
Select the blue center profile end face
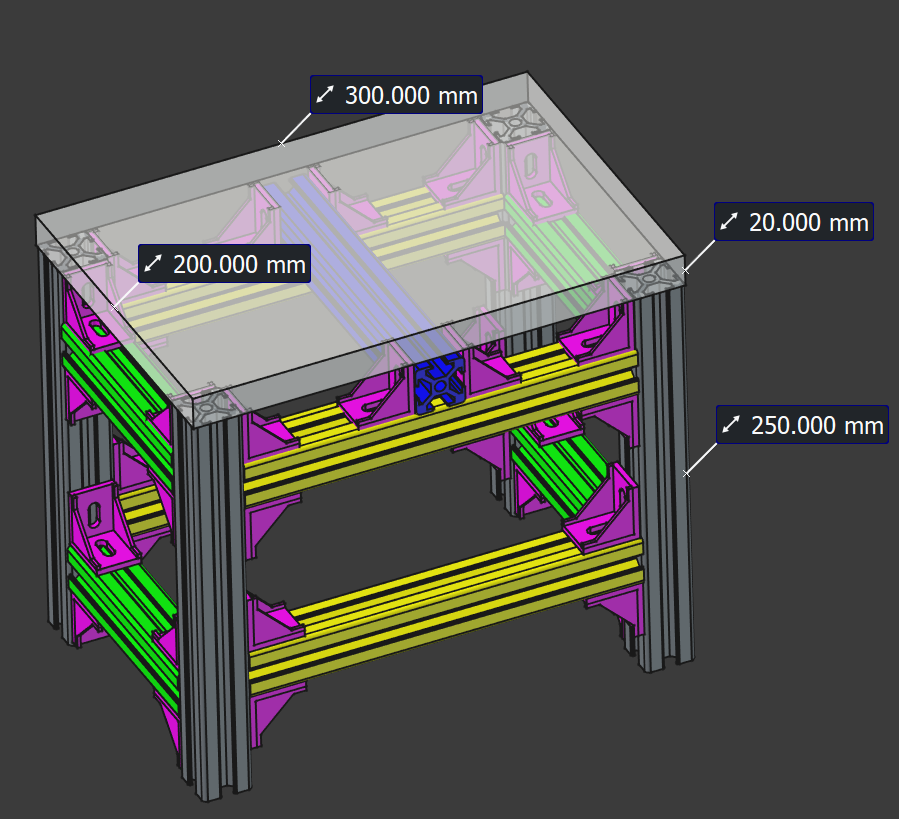point(439,383)
